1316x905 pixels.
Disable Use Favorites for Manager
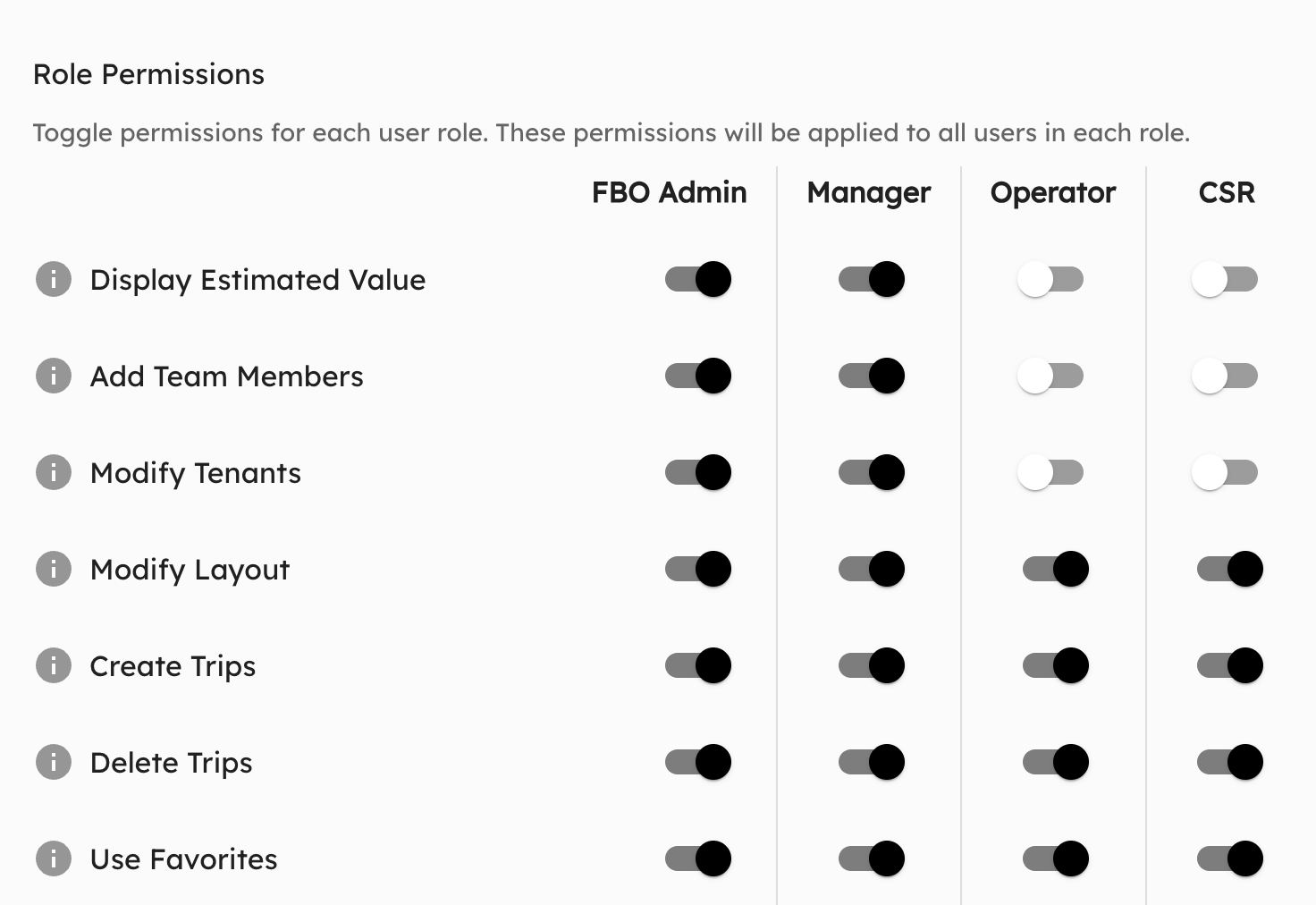(869, 858)
